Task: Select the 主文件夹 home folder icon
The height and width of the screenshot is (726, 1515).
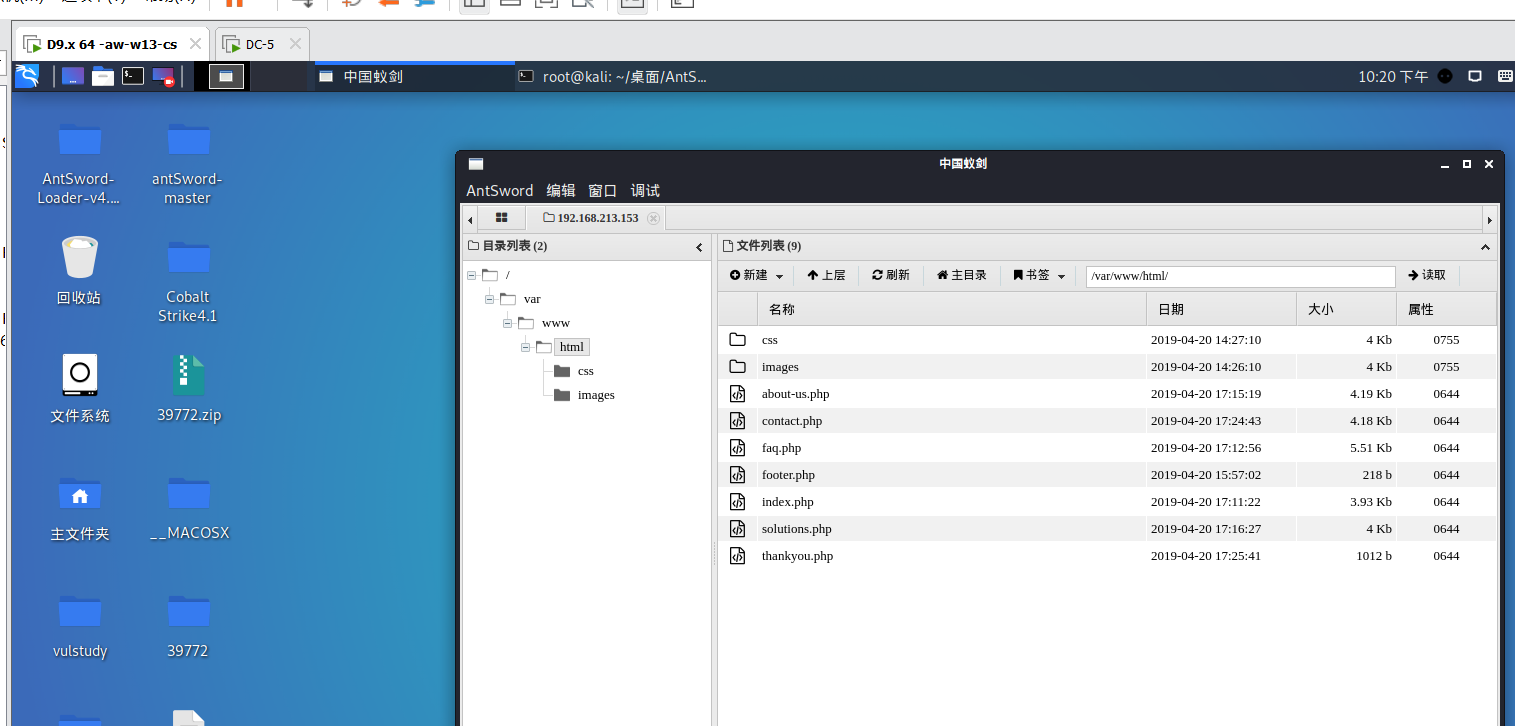Action: click(x=79, y=508)
